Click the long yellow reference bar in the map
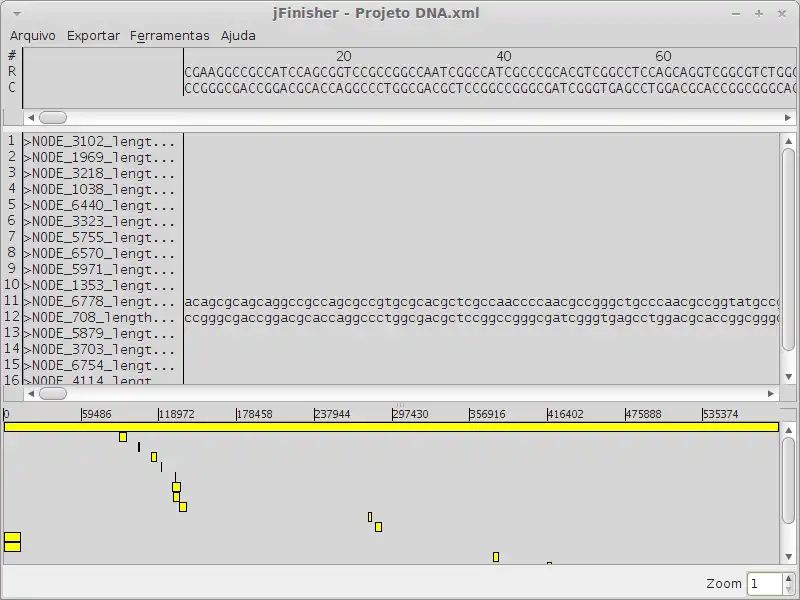The height and width of the screenshot is (600, 800). pos(391,427)
